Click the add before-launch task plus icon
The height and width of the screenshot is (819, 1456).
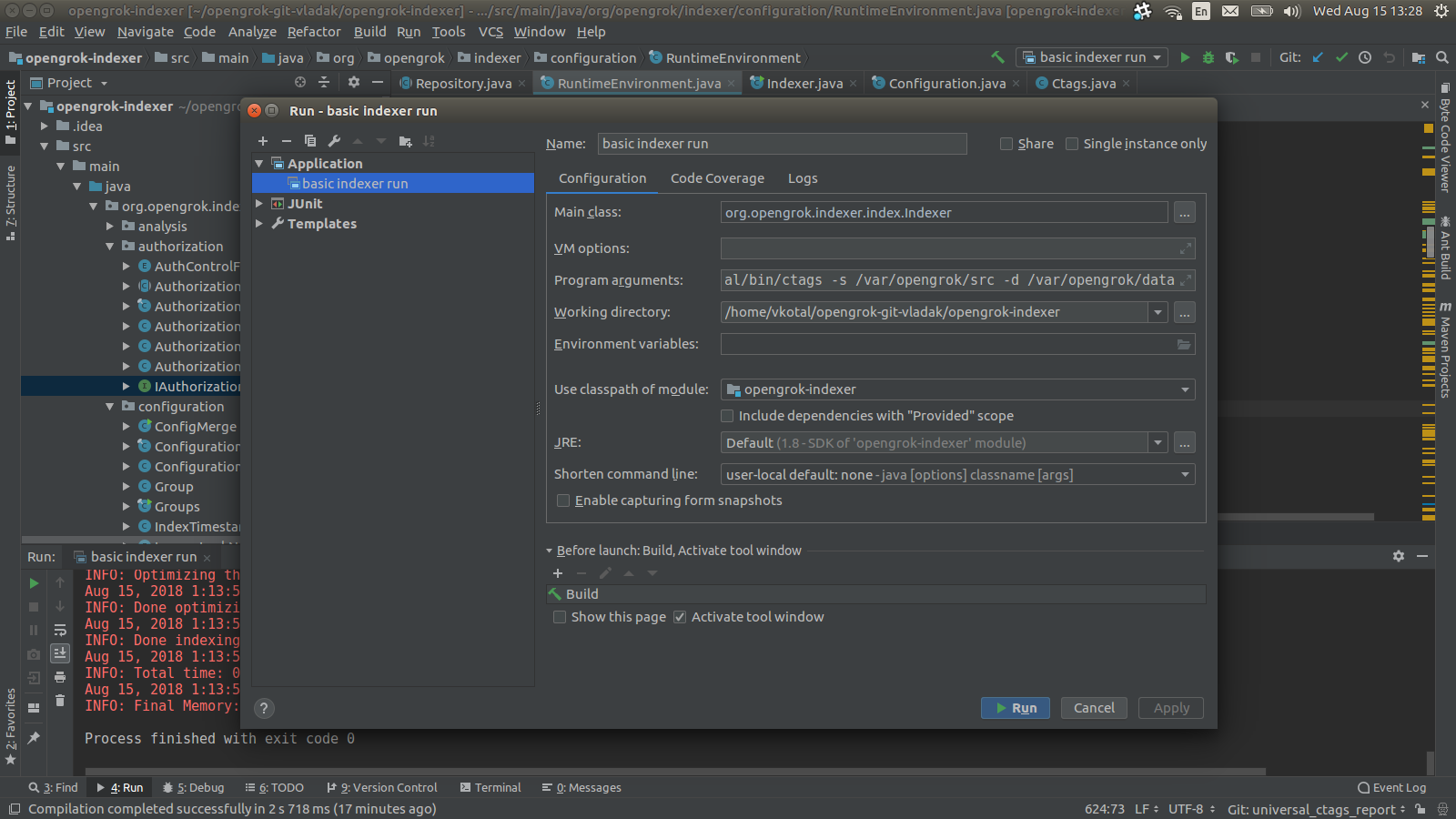(x=558, y=573)
